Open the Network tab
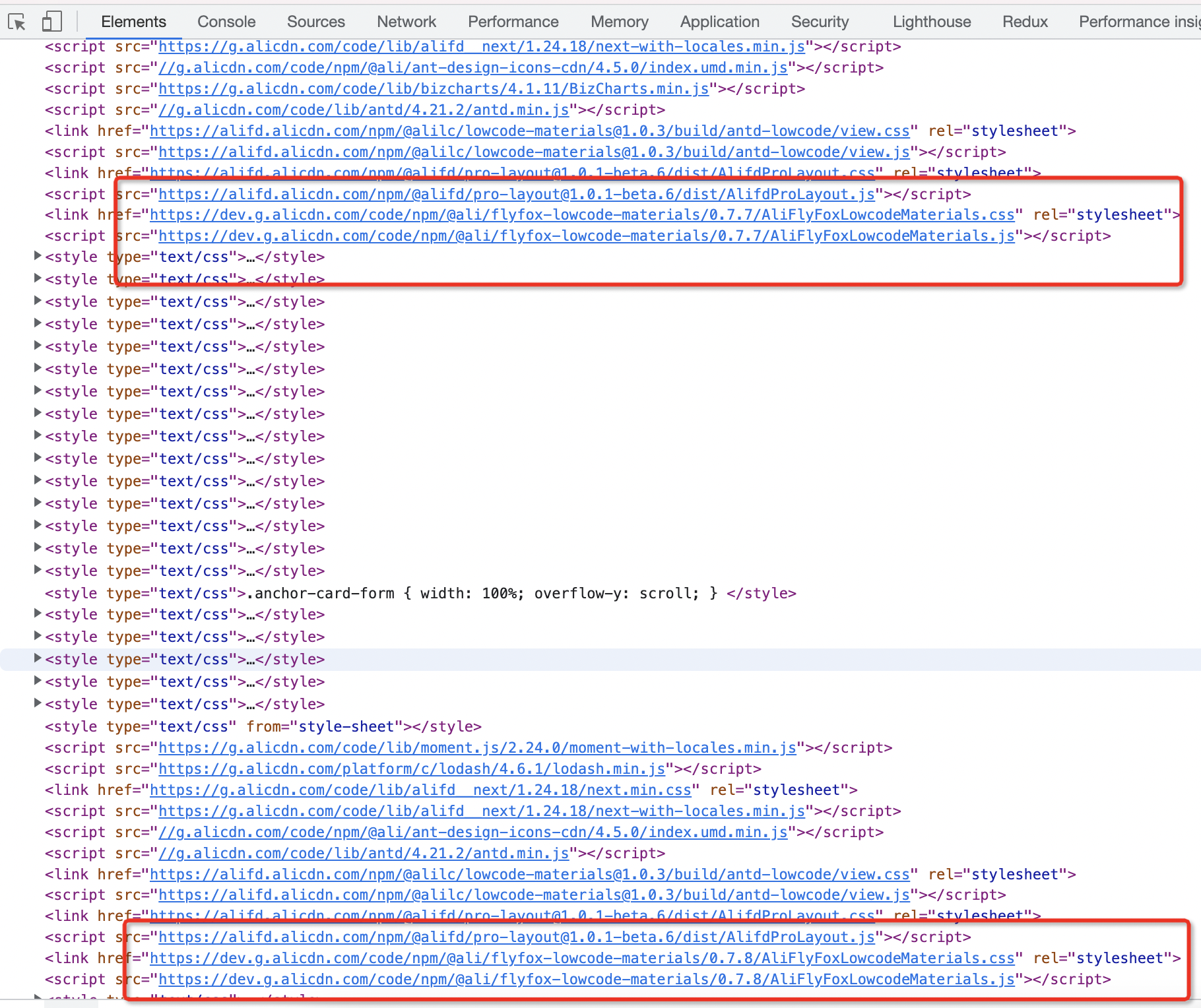Image resolution: width=1201 pixels, height=1008 pixels. 406,22
